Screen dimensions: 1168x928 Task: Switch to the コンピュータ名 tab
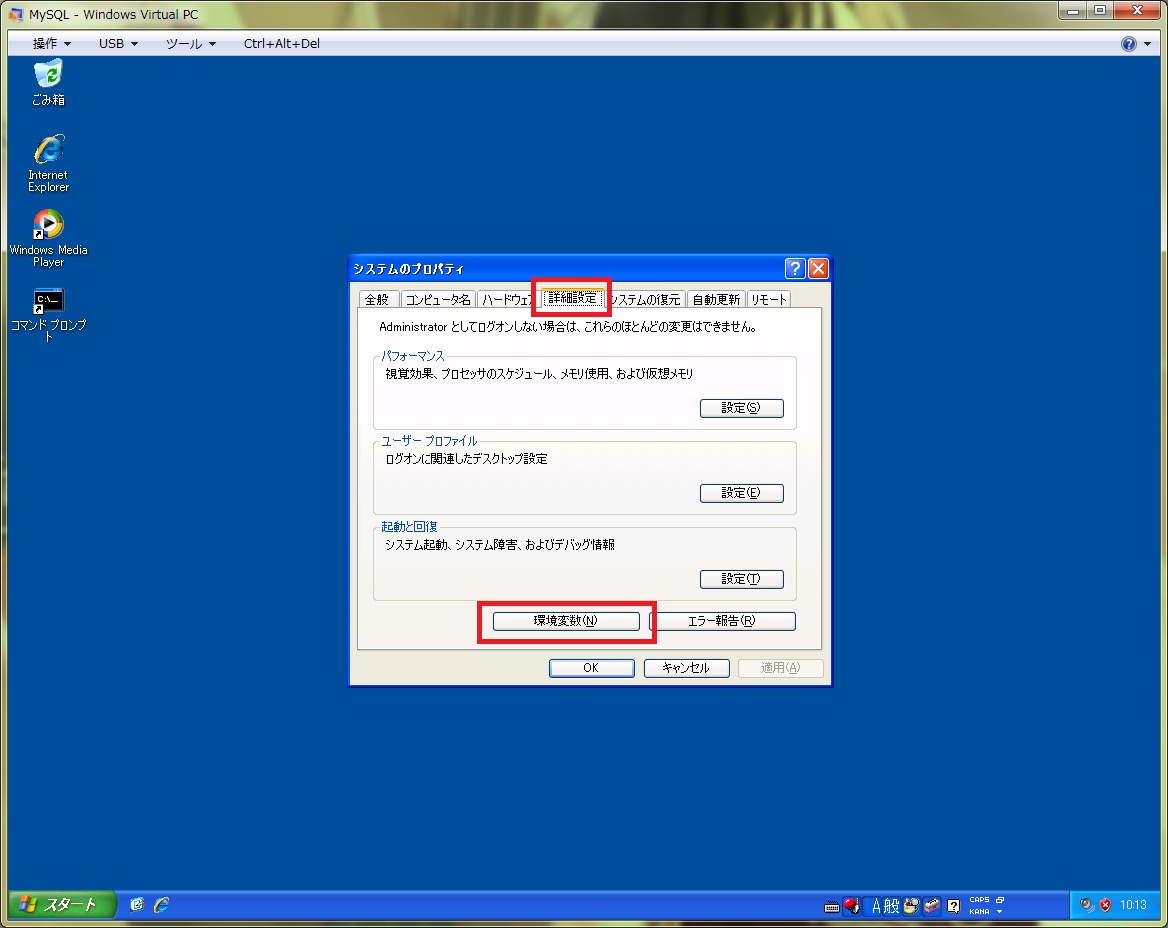(x=438, y=299)
